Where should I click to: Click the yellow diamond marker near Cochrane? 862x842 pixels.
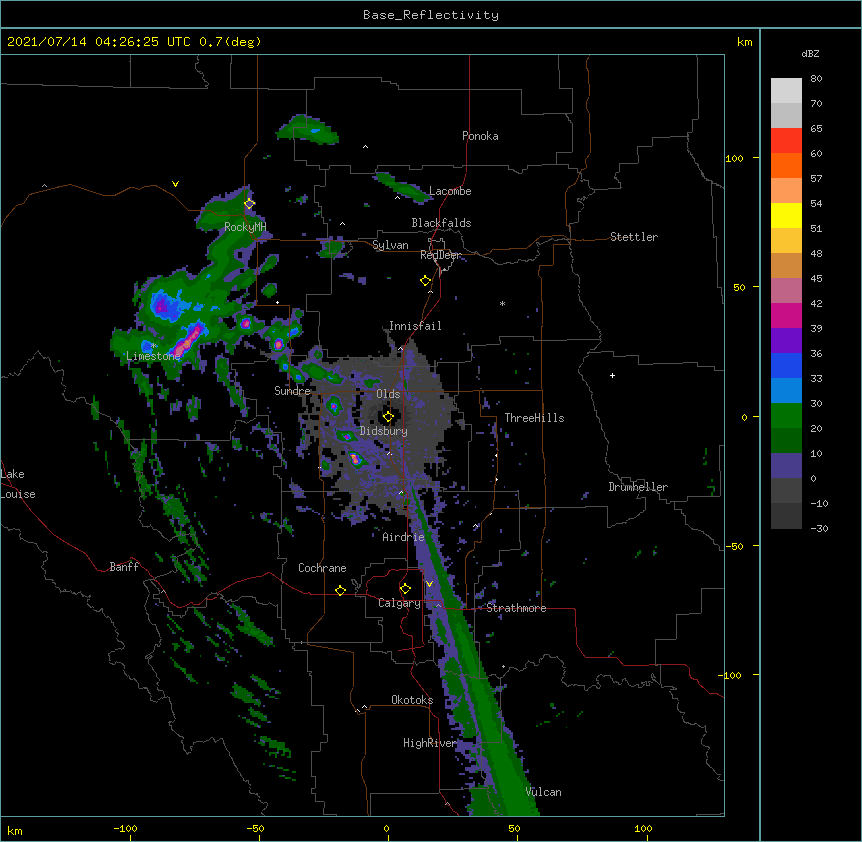click(340, 590)
